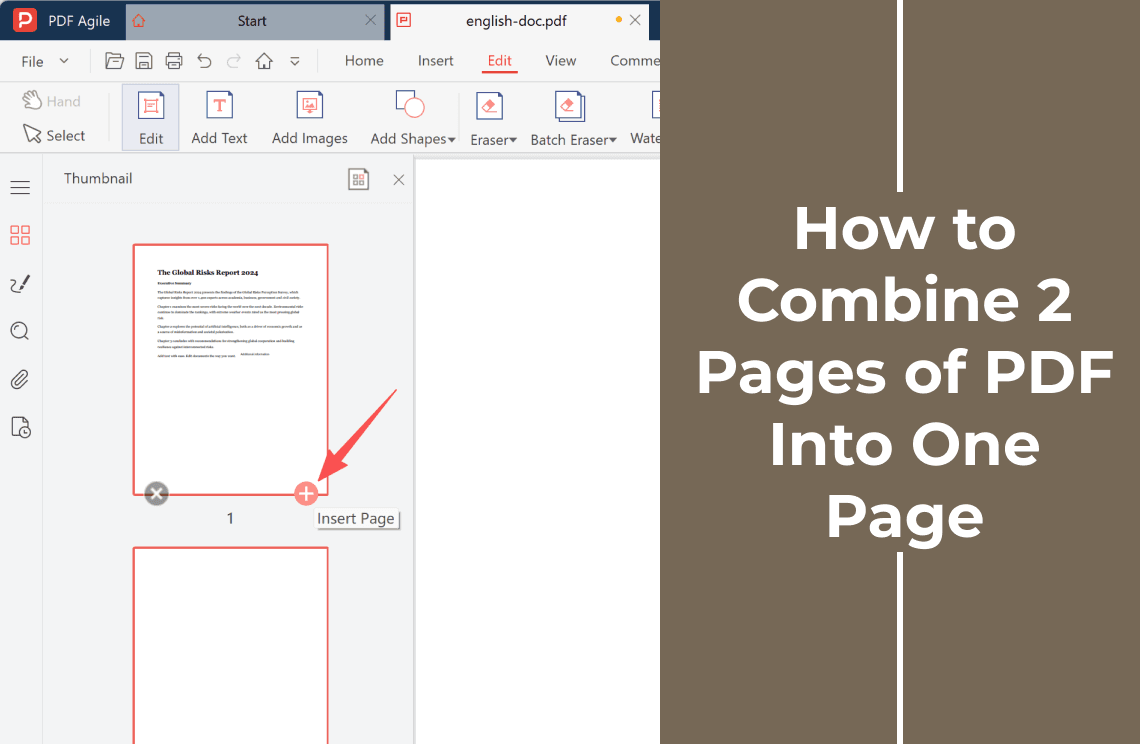
Task: Open the Edit ribbon tab
Action: (x=499, y=61)
